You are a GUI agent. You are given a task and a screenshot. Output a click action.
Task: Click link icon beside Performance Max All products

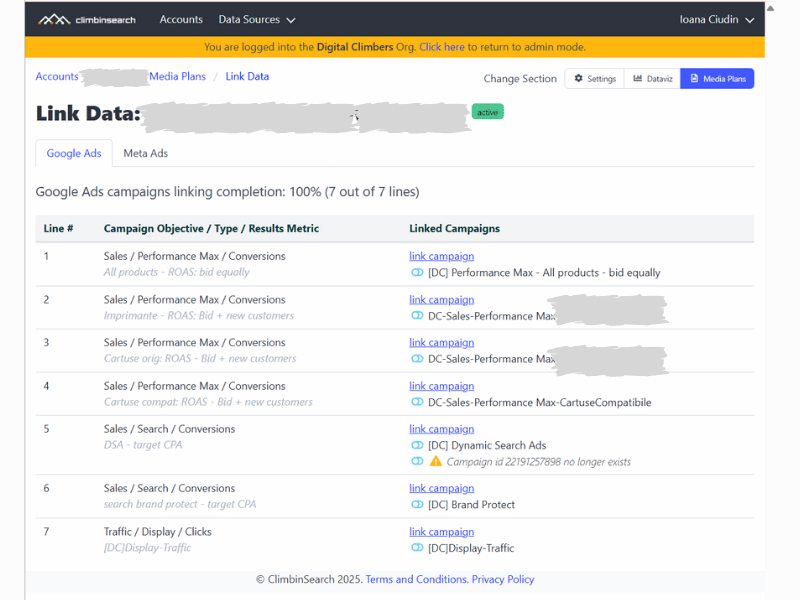(x=417, y=272)
